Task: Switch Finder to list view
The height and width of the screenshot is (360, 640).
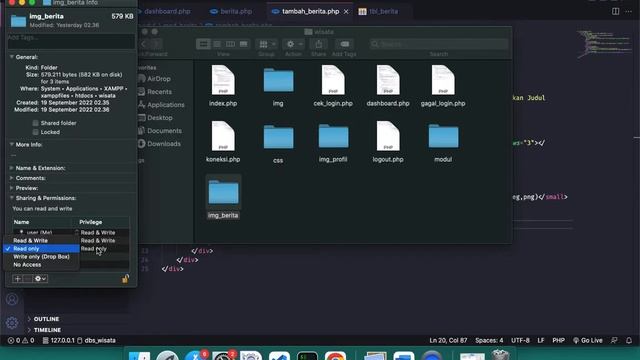Action: click(x=217, y=44)
